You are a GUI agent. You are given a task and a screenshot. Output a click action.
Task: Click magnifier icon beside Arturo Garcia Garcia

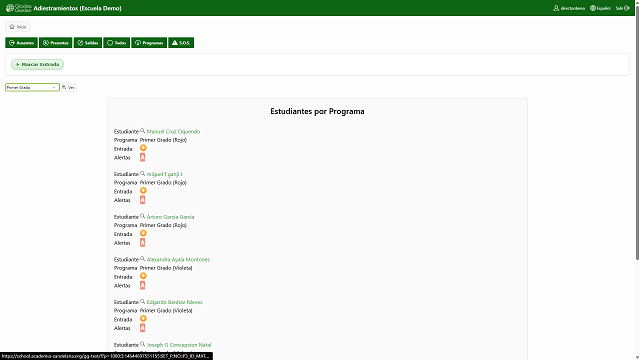(x=142, y=216)
